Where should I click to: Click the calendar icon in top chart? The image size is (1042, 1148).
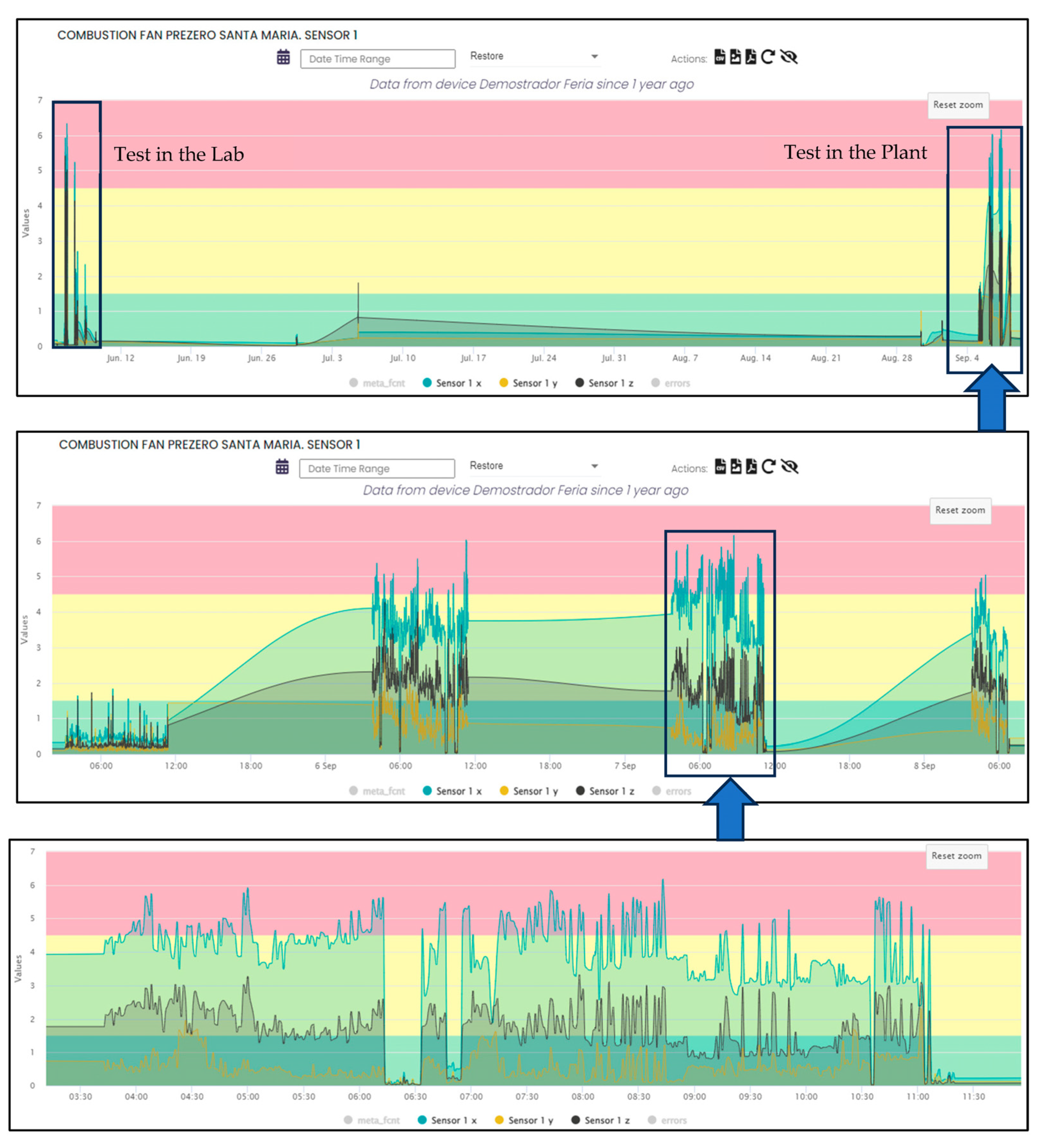coord(283,58)
